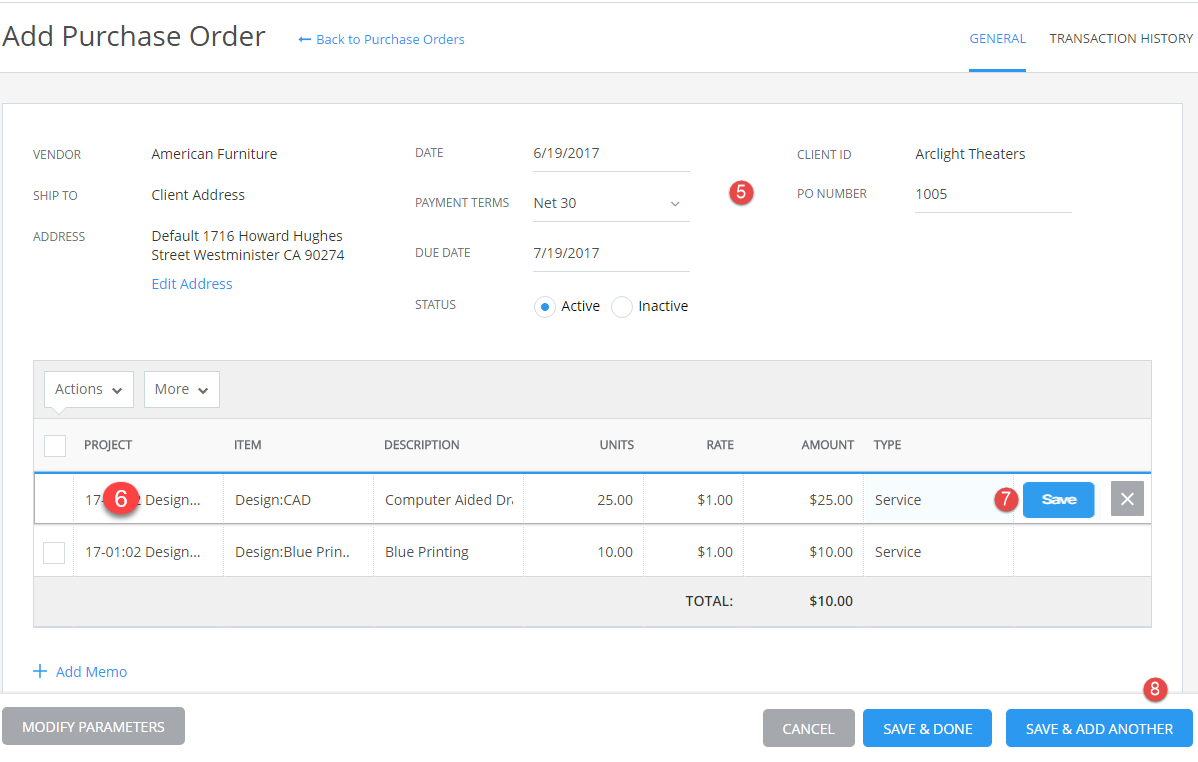Switch to the Transaction History tab
The width and height of the screenshot is (1198, 762).
pos(1120,38)
